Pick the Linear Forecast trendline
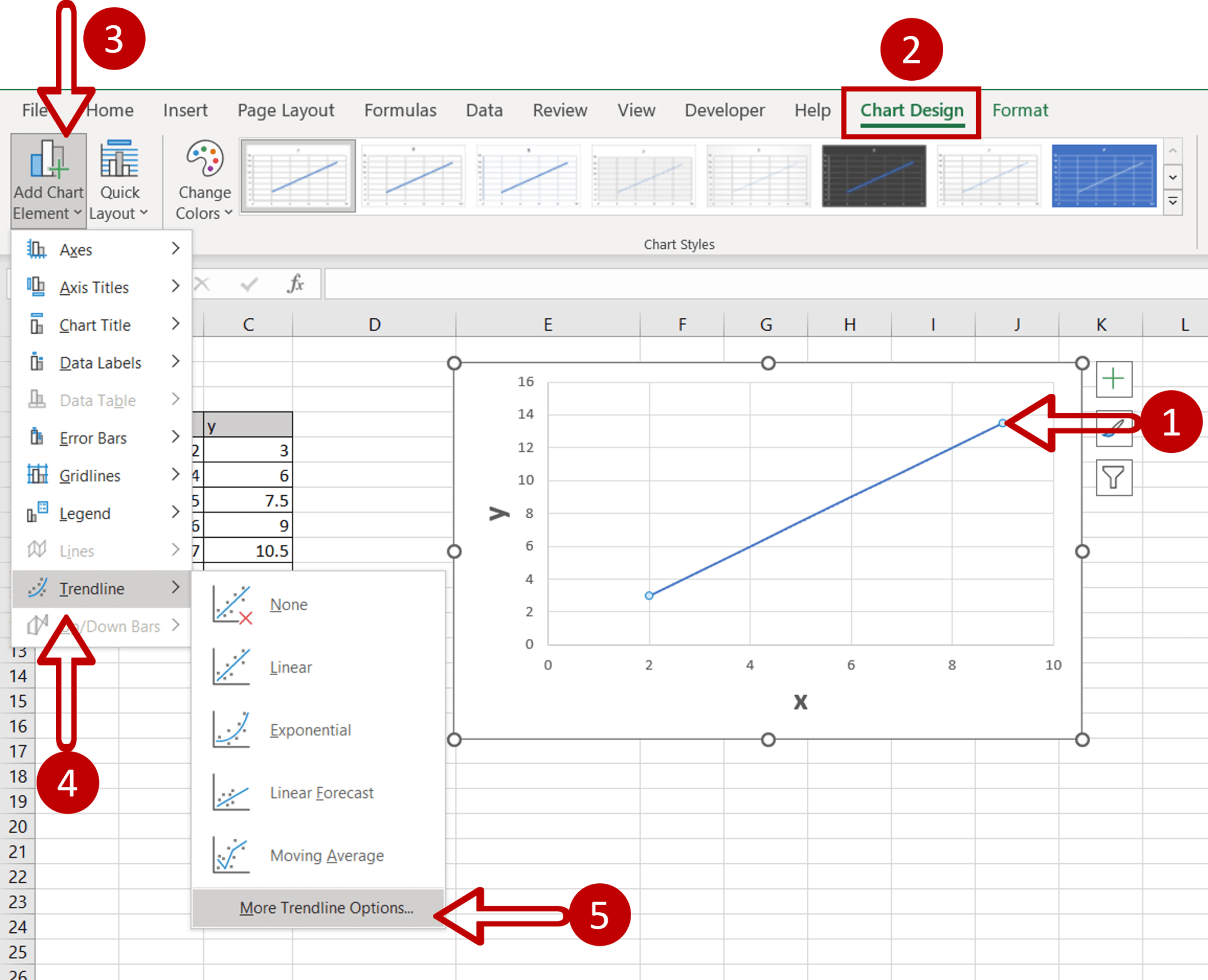The image size is (1208, 980). click(321, 793)
